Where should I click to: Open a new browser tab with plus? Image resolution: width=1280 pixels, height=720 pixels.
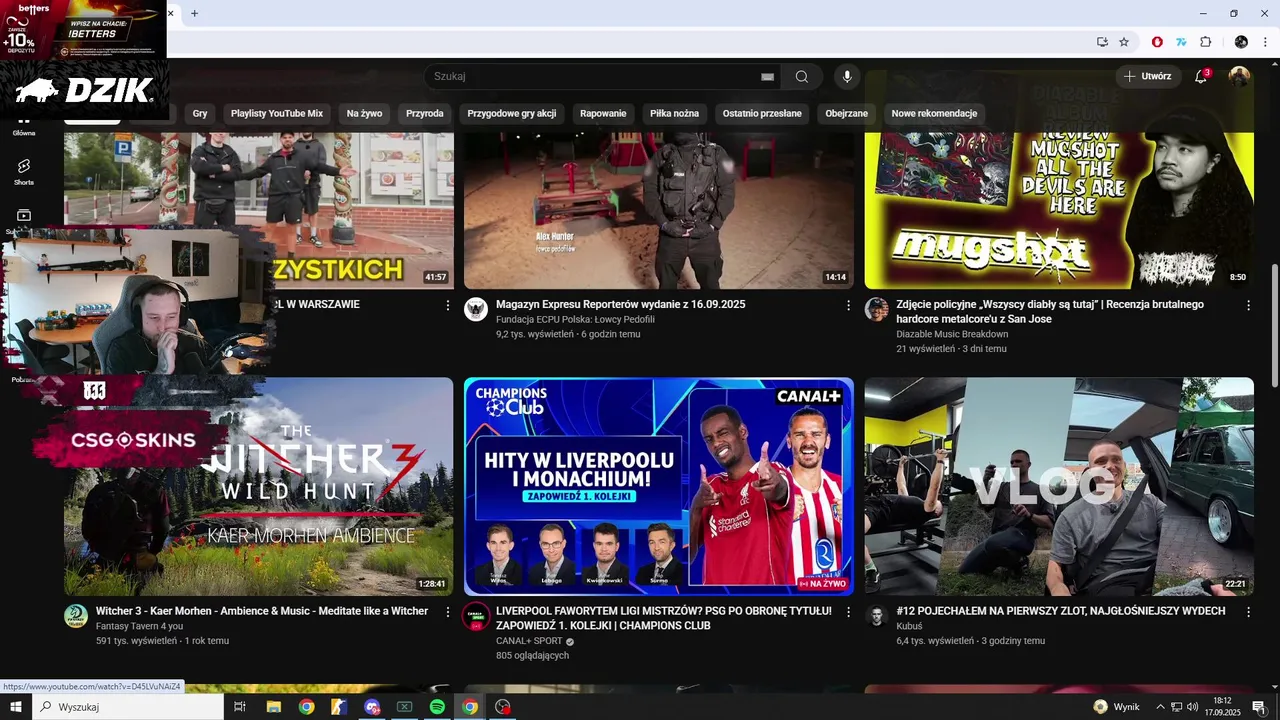[x=194, y=13]
